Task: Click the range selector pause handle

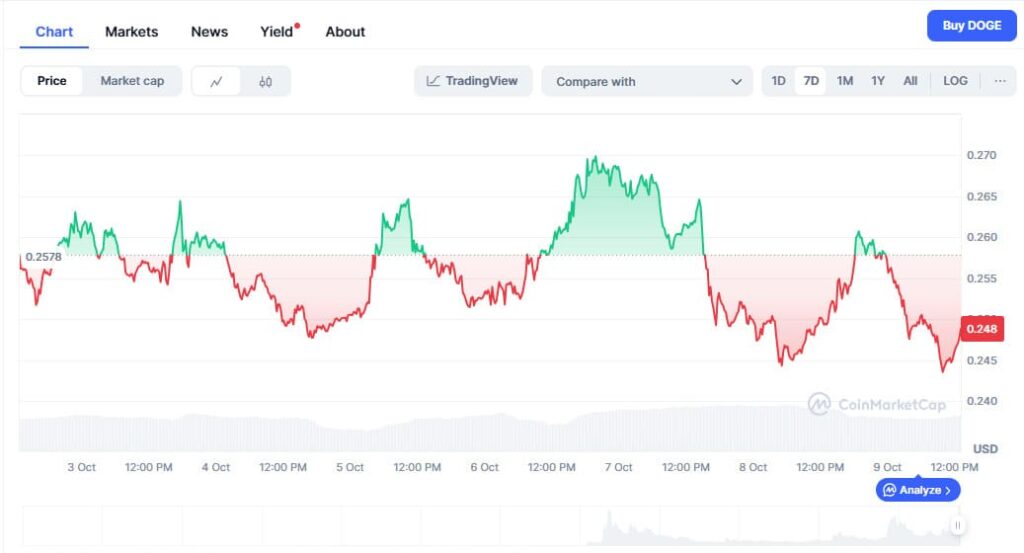Action: coord(957,525)
